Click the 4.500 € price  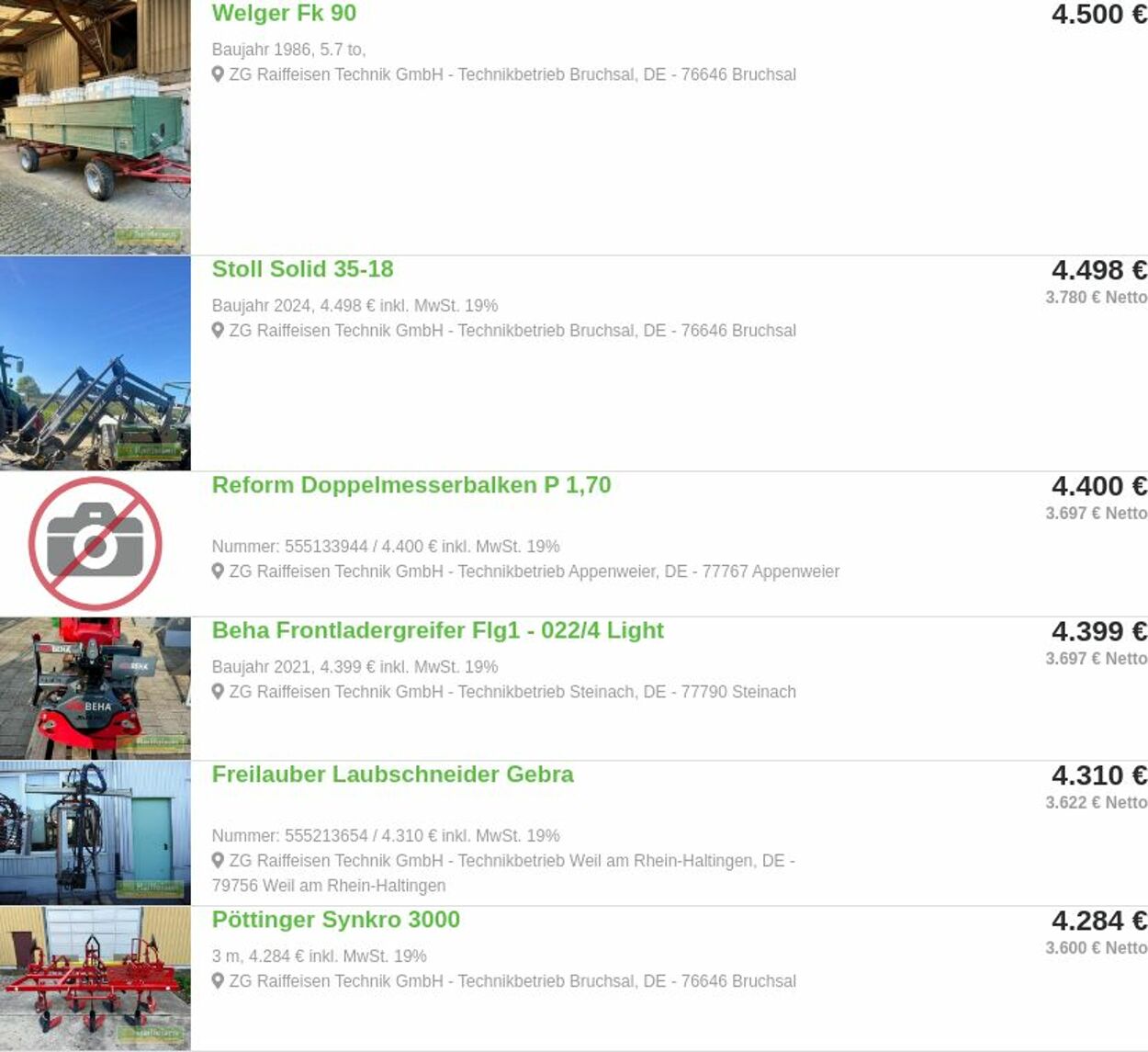coord(1099,15)
